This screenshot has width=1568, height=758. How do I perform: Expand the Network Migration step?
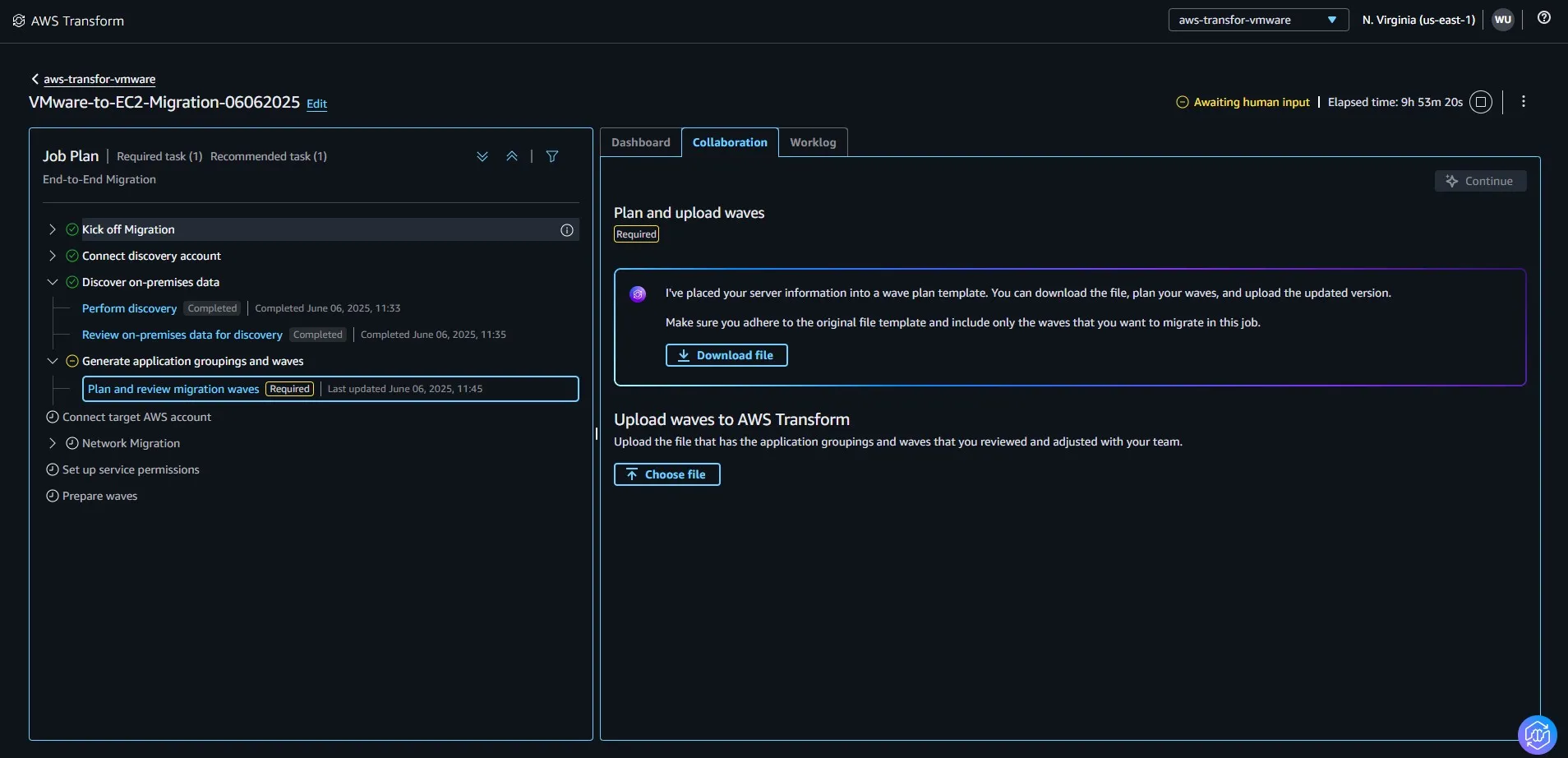[x=53, y=443]
